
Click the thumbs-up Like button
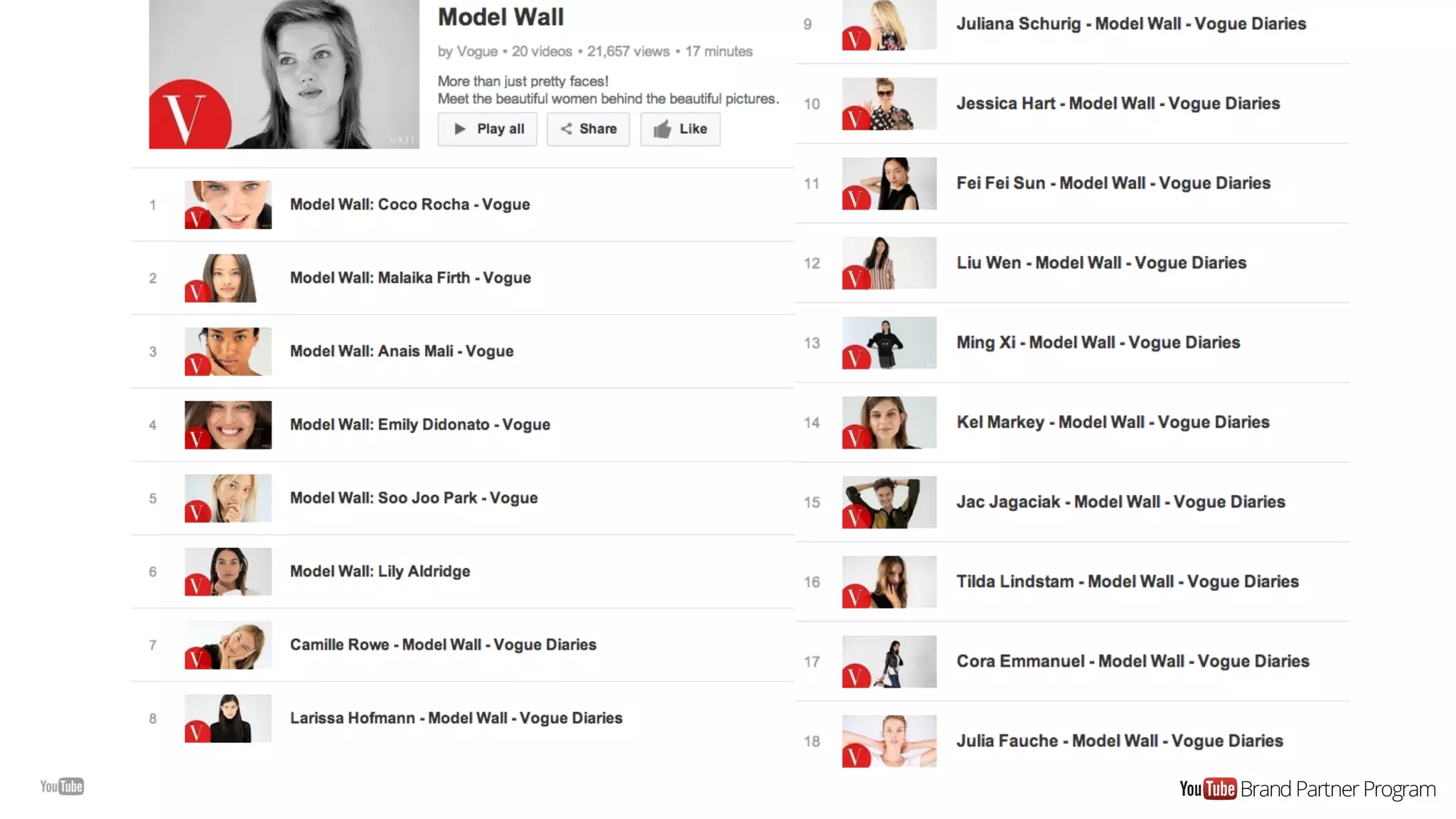click(680, 129)
